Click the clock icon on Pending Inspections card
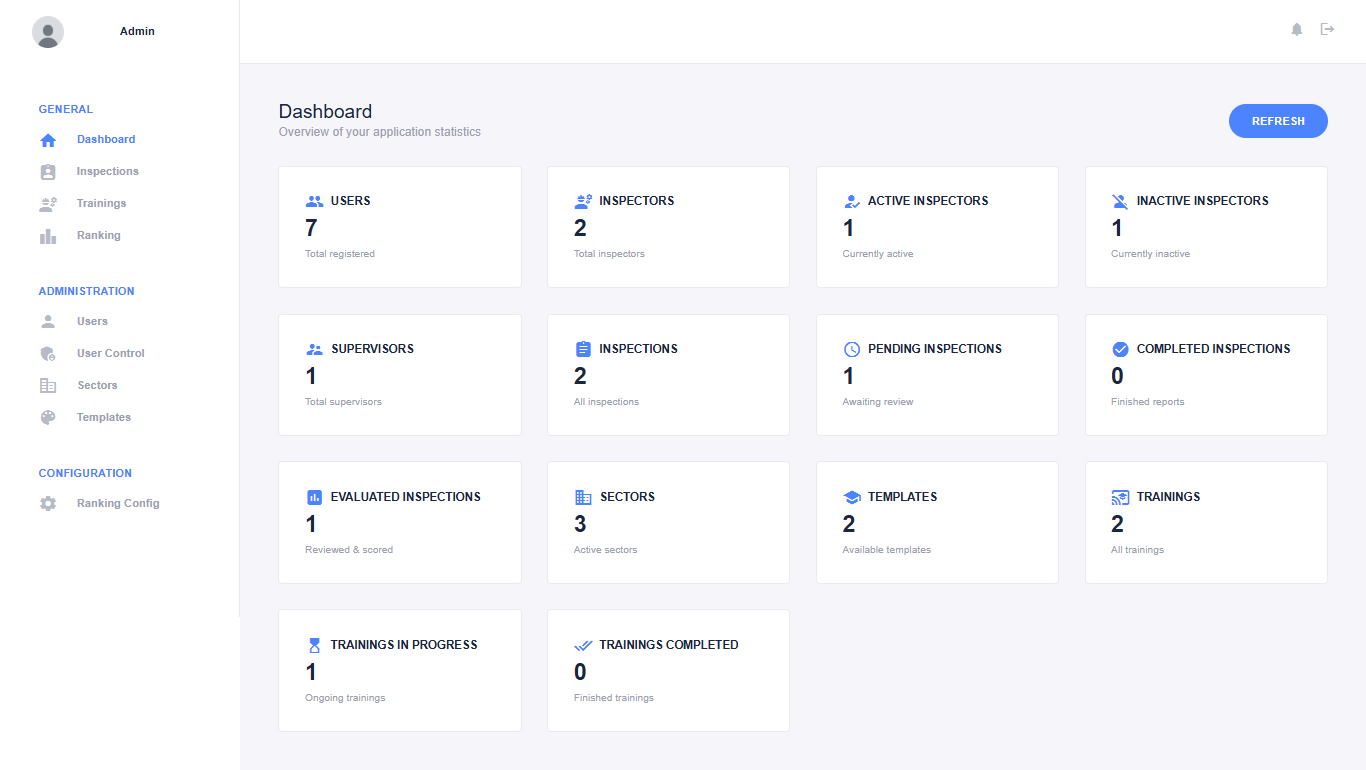1366x770 pixels. point(852,349)
